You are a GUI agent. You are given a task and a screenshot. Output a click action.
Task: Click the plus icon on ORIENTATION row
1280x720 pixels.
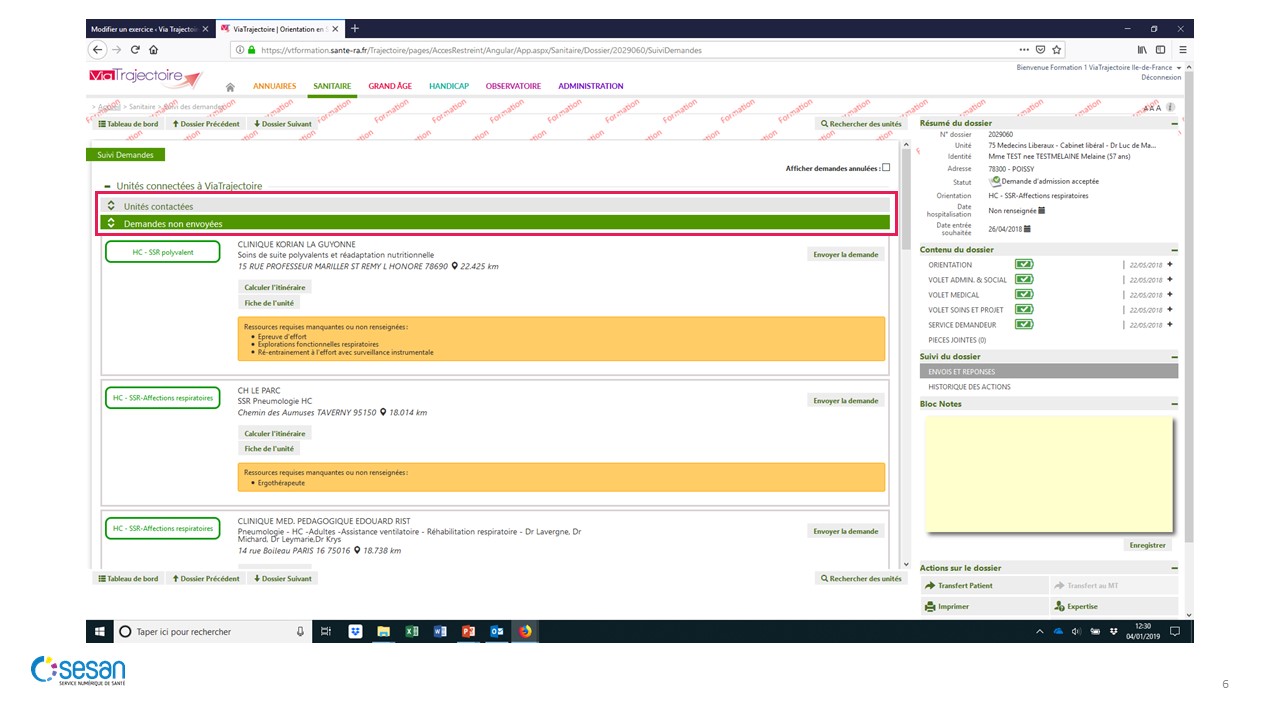(x=1169, y=265)
